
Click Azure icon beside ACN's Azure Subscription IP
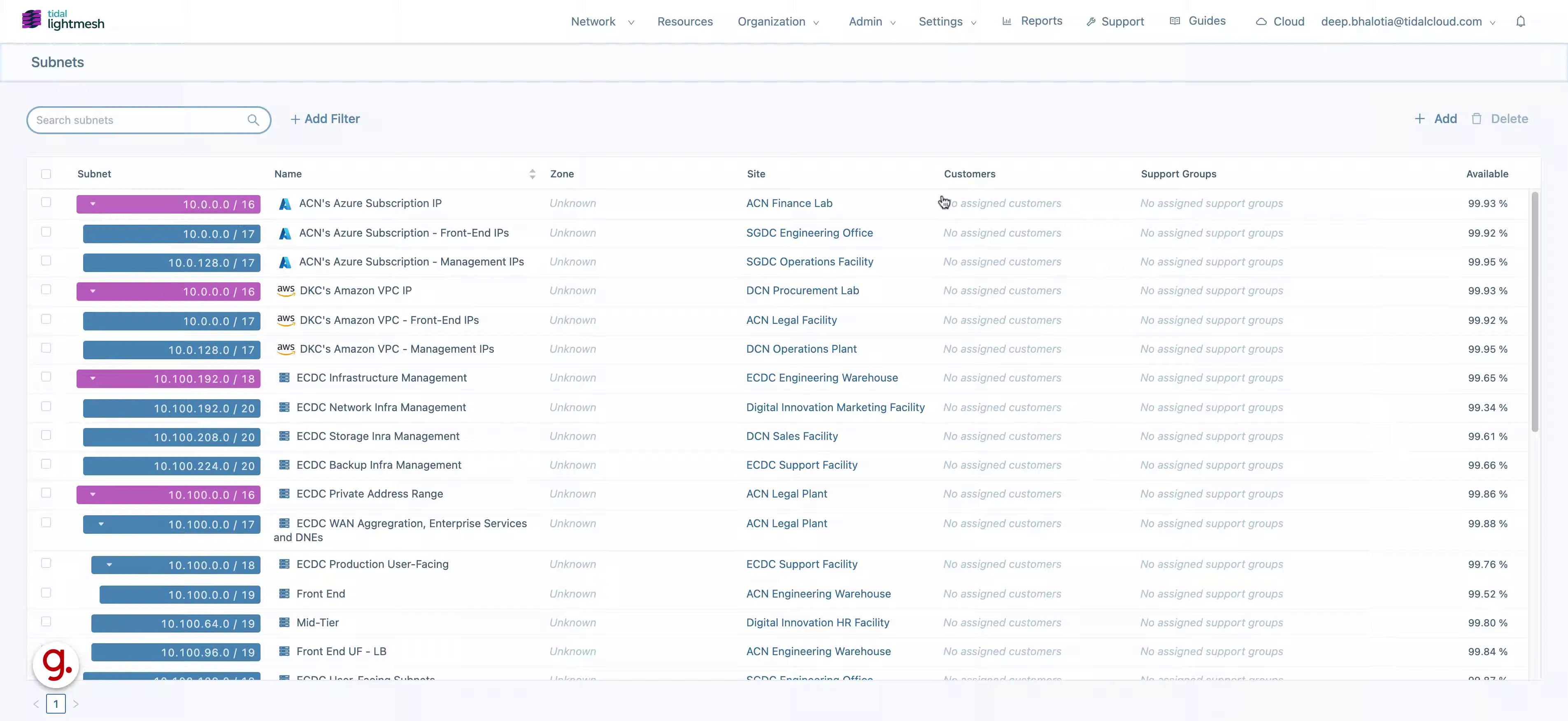(284, 204)
